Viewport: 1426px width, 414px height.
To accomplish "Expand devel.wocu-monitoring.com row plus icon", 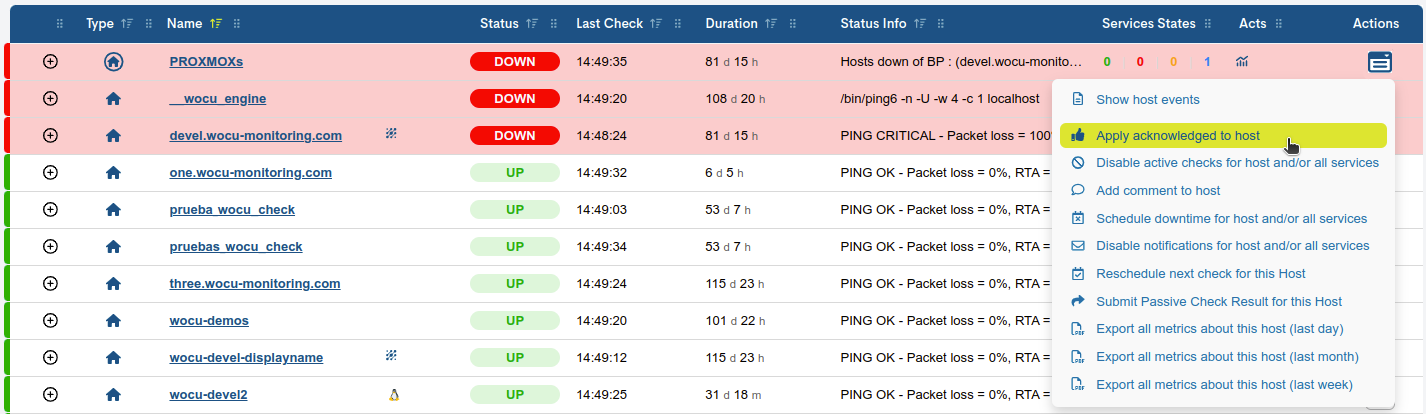I will [x=51, y=136].
